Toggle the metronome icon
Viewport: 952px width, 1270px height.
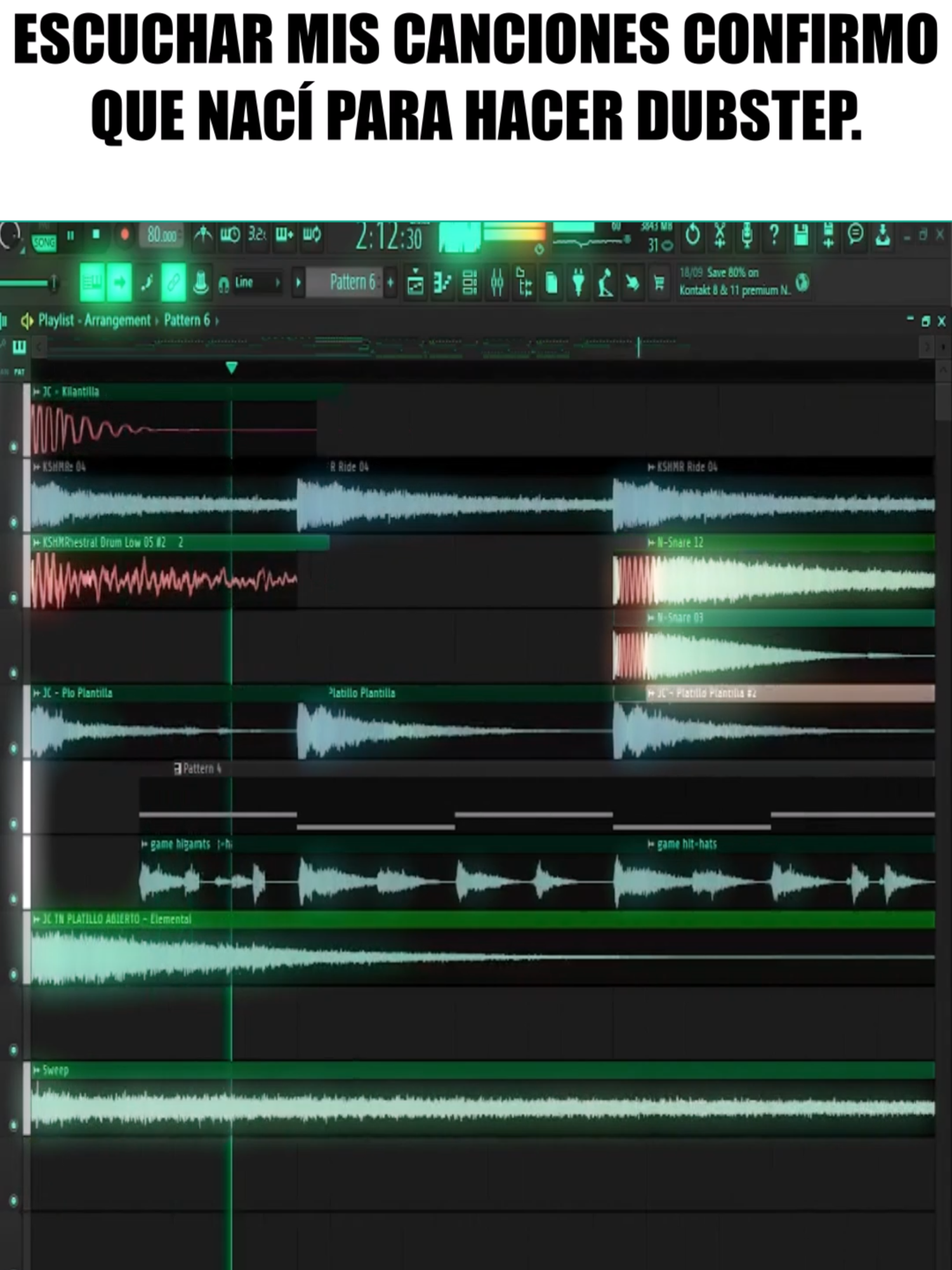click(203, 235)
